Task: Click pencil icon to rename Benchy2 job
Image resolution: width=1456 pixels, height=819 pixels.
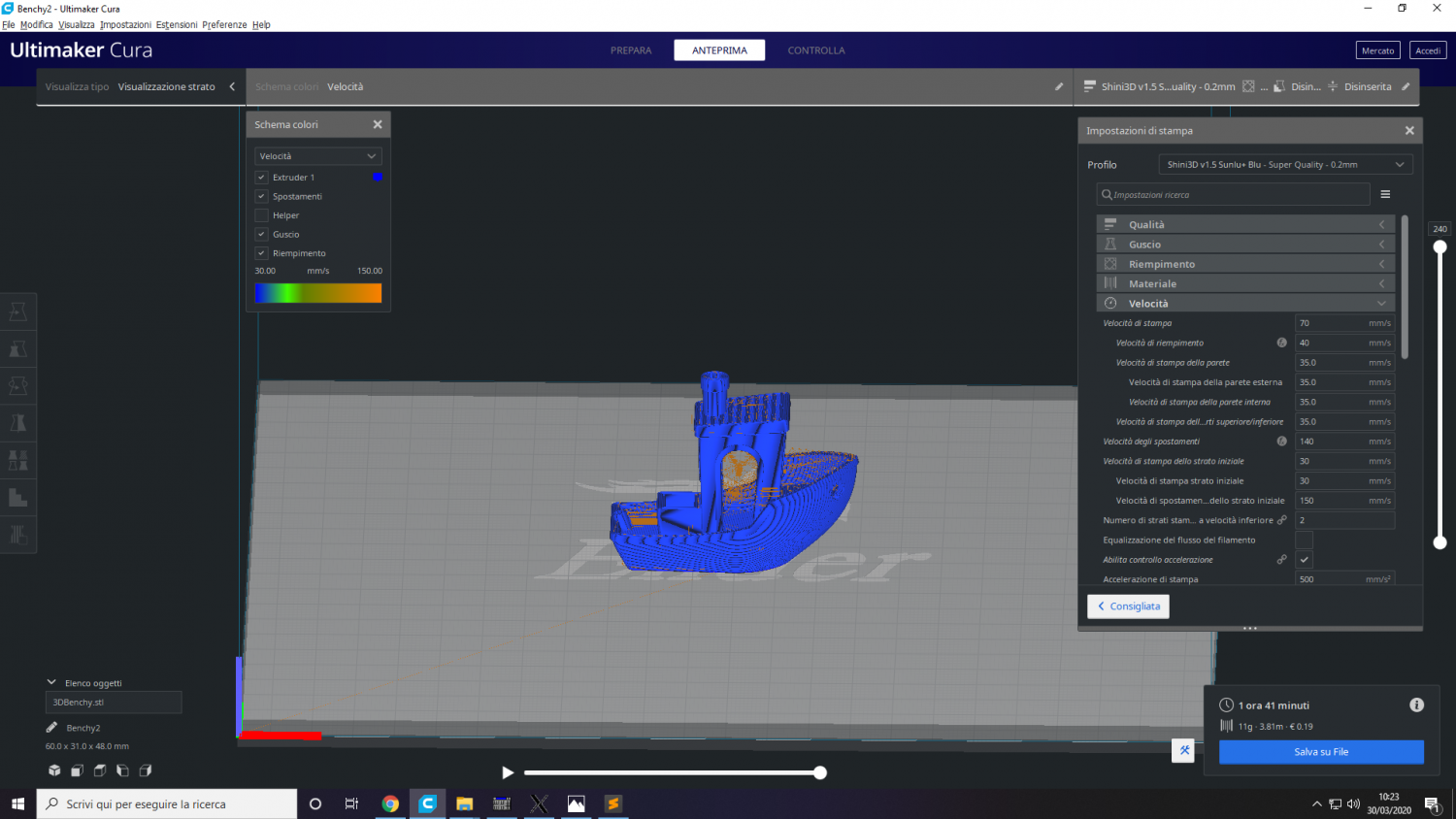Action: pos(51,727)
